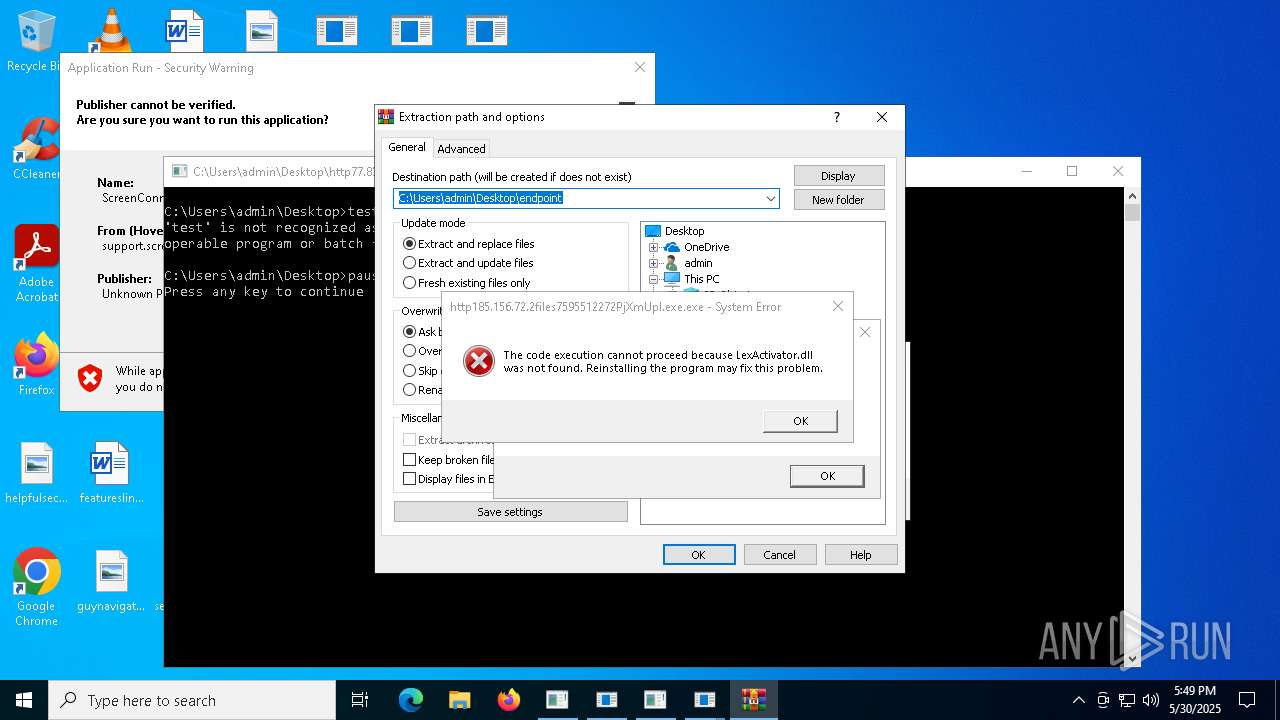Image resolution: width=1280 pixels, height=720 pixels.
Task: Click Save settings button
Action: click(510, 512)
